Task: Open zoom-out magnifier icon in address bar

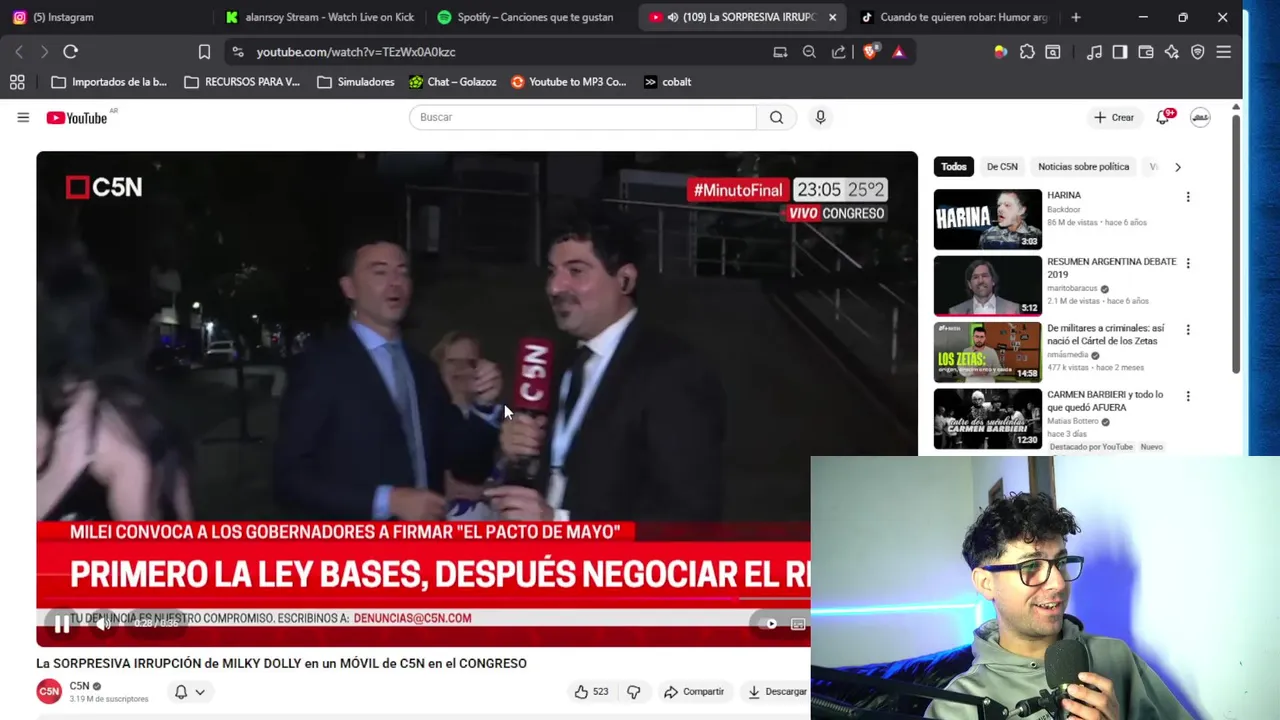Action: point(809,52)
